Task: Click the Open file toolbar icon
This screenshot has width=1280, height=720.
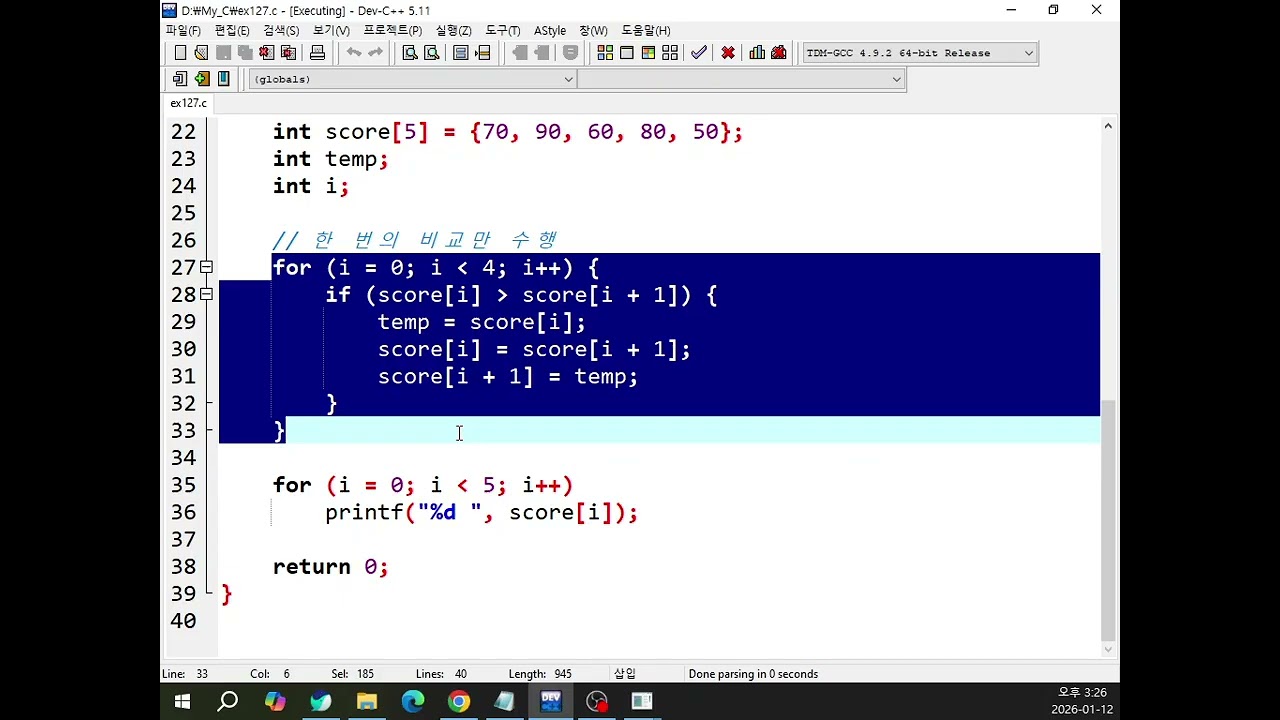Action: (x=201, y=53)
